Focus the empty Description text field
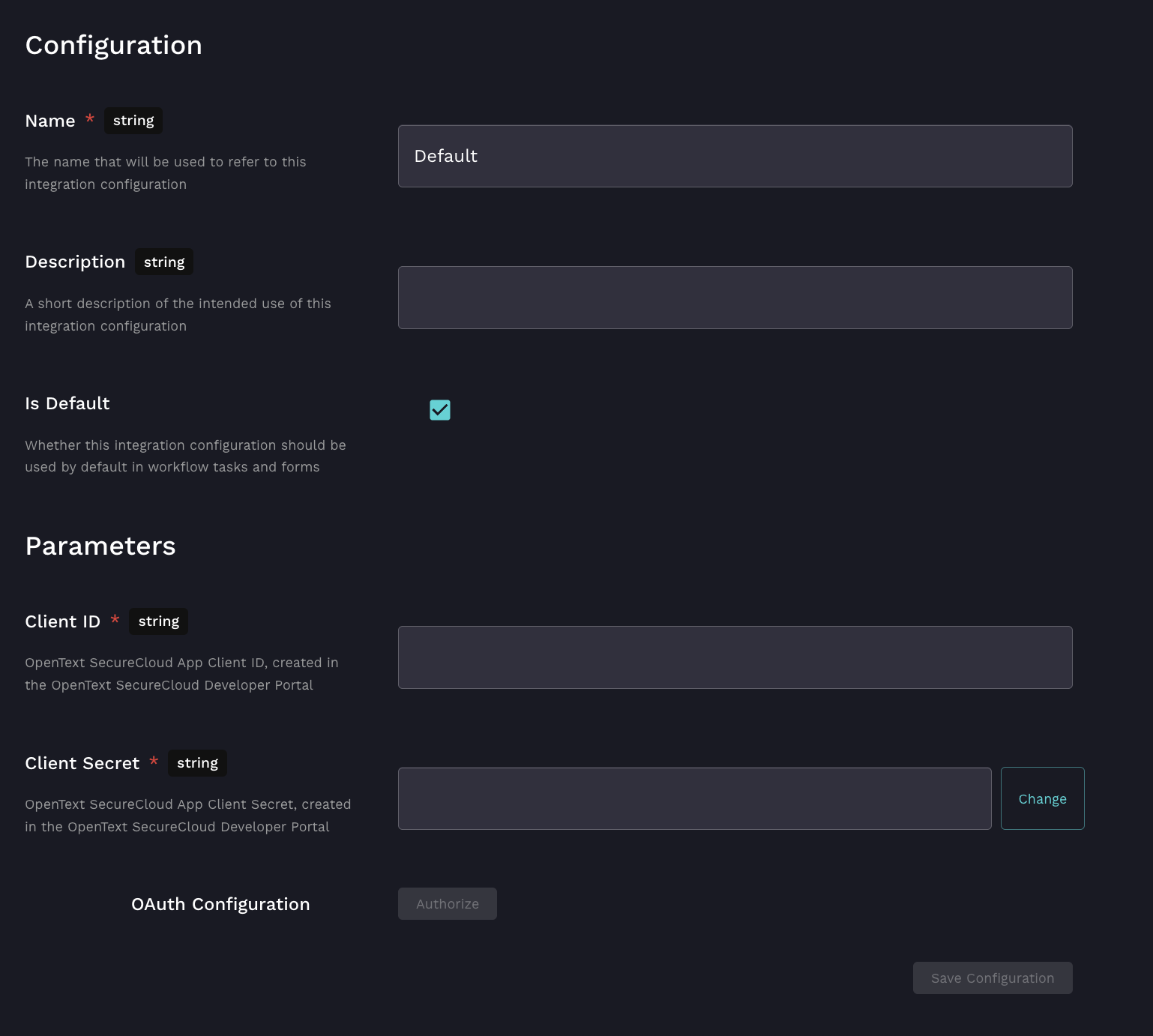Screen dimensions: 1153x1036 click(735, 298)
